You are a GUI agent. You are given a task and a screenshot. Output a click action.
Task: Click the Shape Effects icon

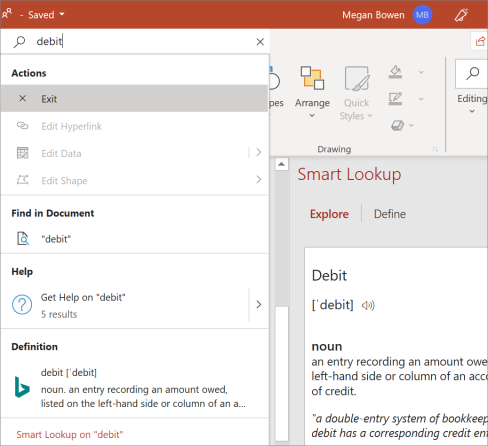pyautogui.click(x=397, y=125)
